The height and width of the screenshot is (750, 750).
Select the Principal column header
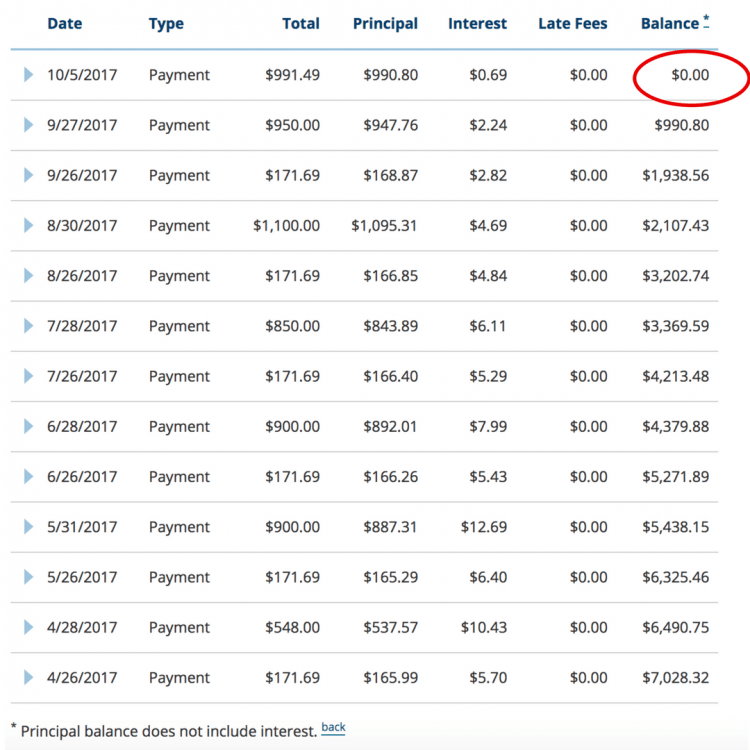click(385, 23)
